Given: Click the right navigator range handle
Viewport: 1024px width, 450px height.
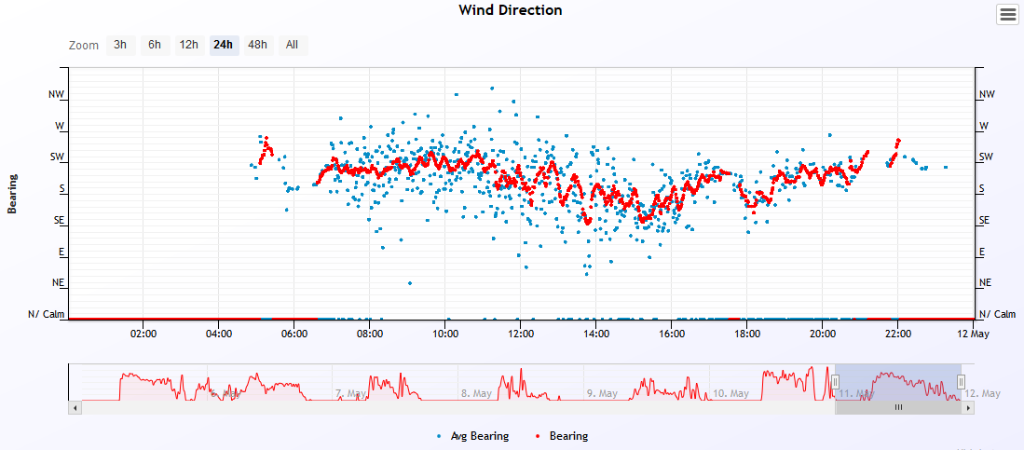Looking at the screenshot, I should tap(961, 382).
